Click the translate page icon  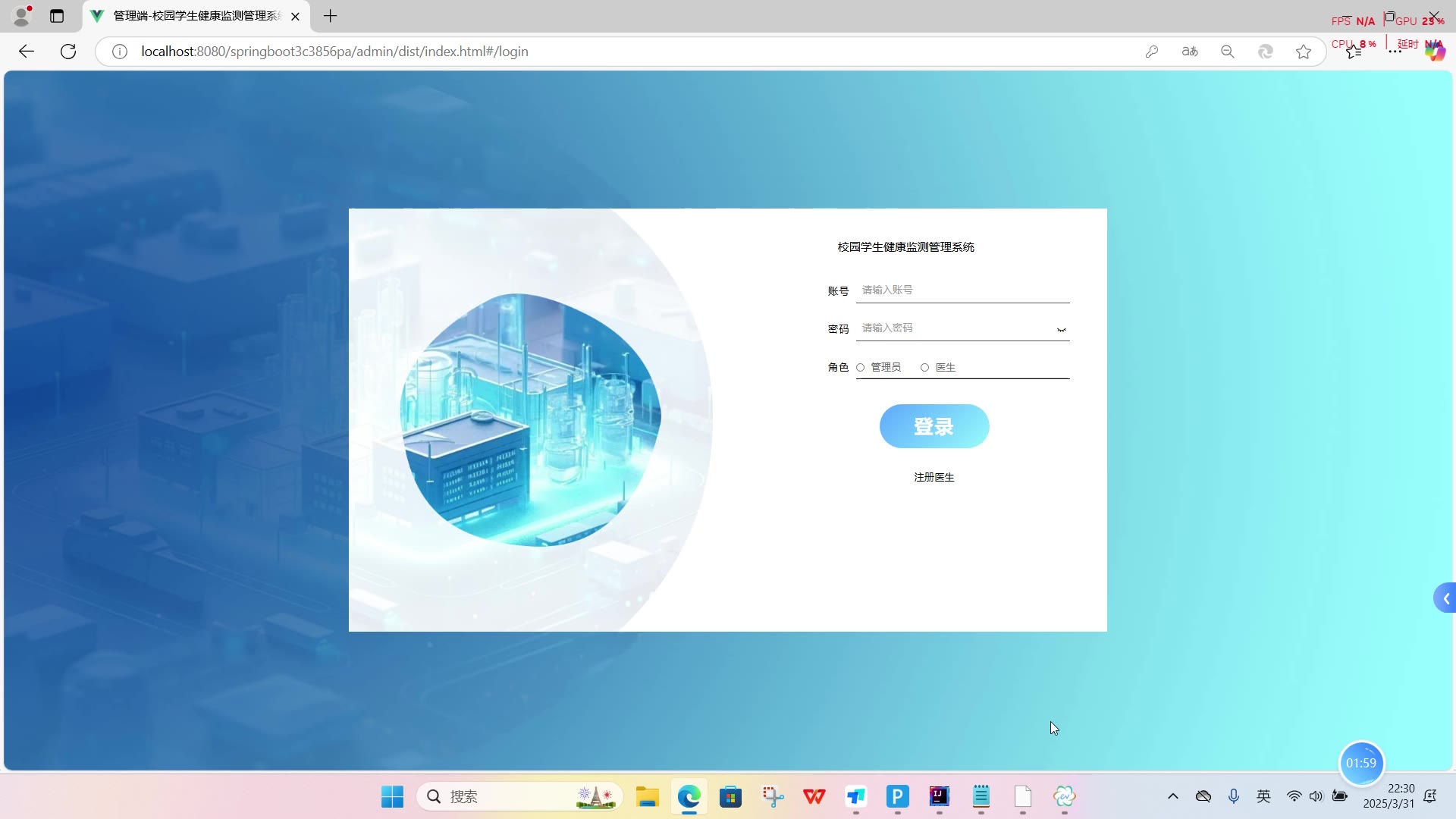click(x=1190, y=52)
